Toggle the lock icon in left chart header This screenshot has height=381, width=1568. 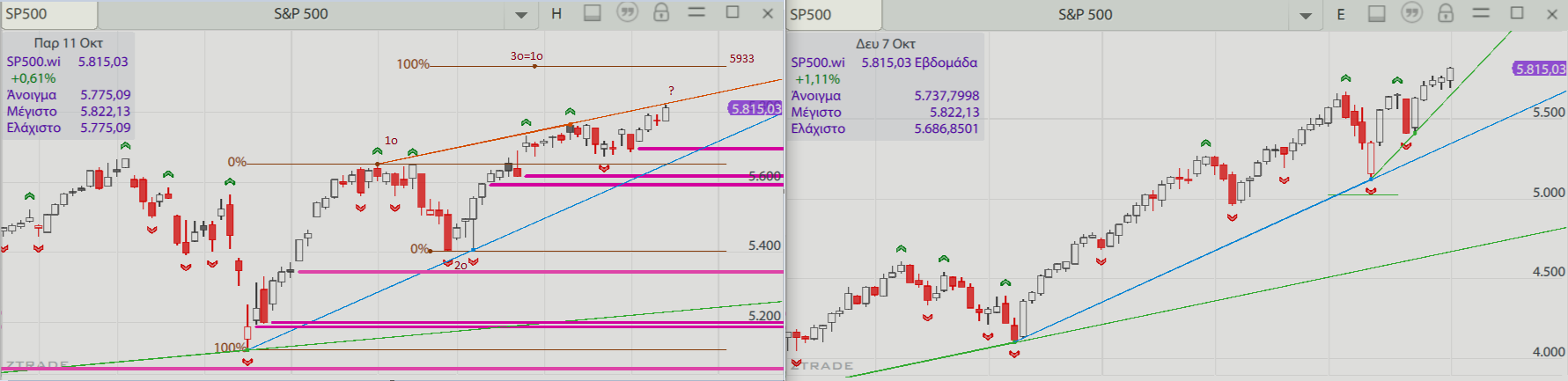click(661, 12)
